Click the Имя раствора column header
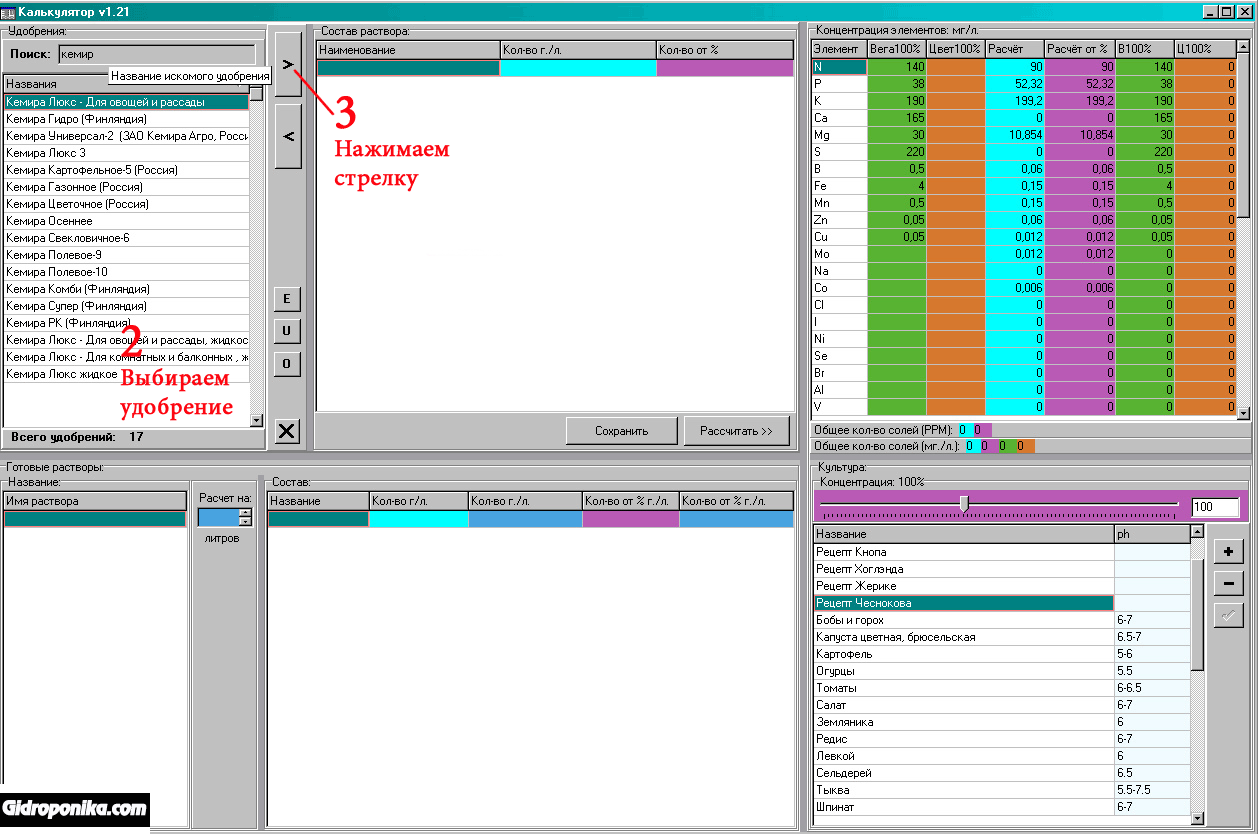 pyautogui.click(x=95, y=501)
